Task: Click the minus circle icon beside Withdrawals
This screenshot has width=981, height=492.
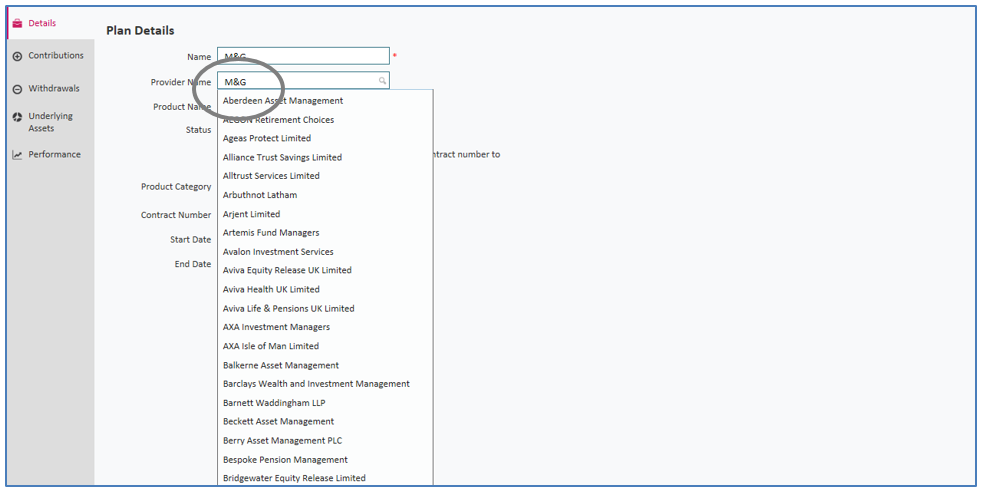Action: (18, 90)
